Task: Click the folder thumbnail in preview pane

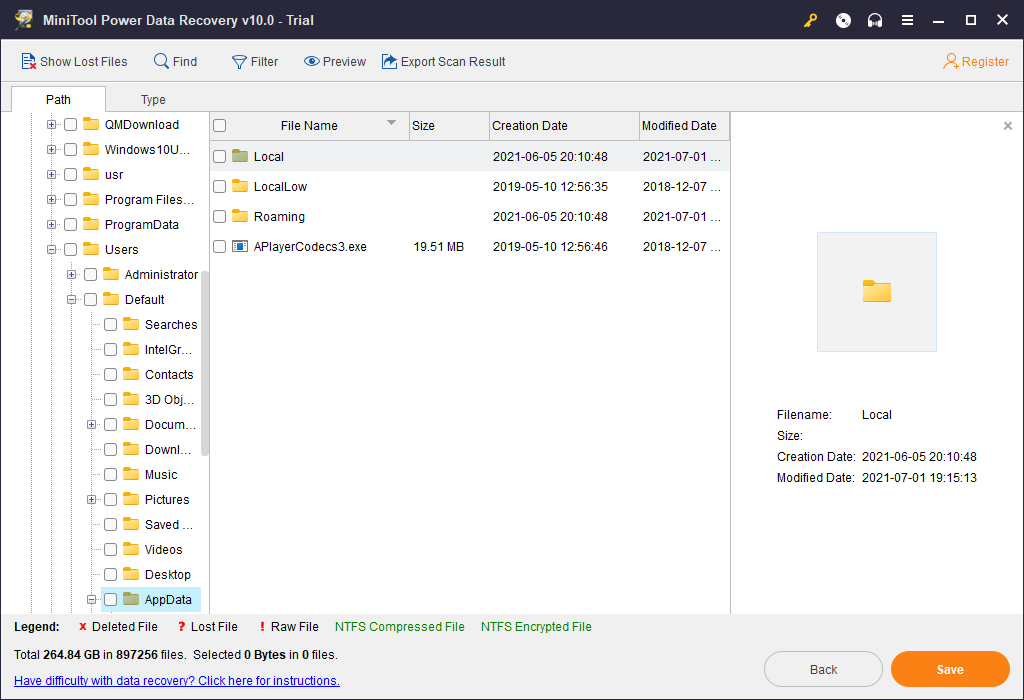Action: click(876, 291)
